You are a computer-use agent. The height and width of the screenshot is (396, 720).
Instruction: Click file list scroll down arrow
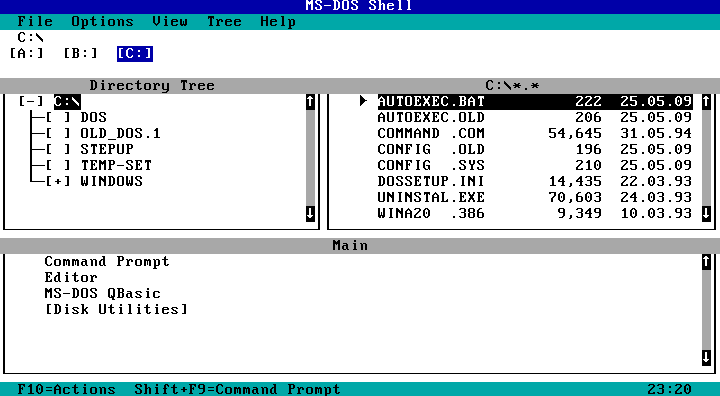point(706,213)
